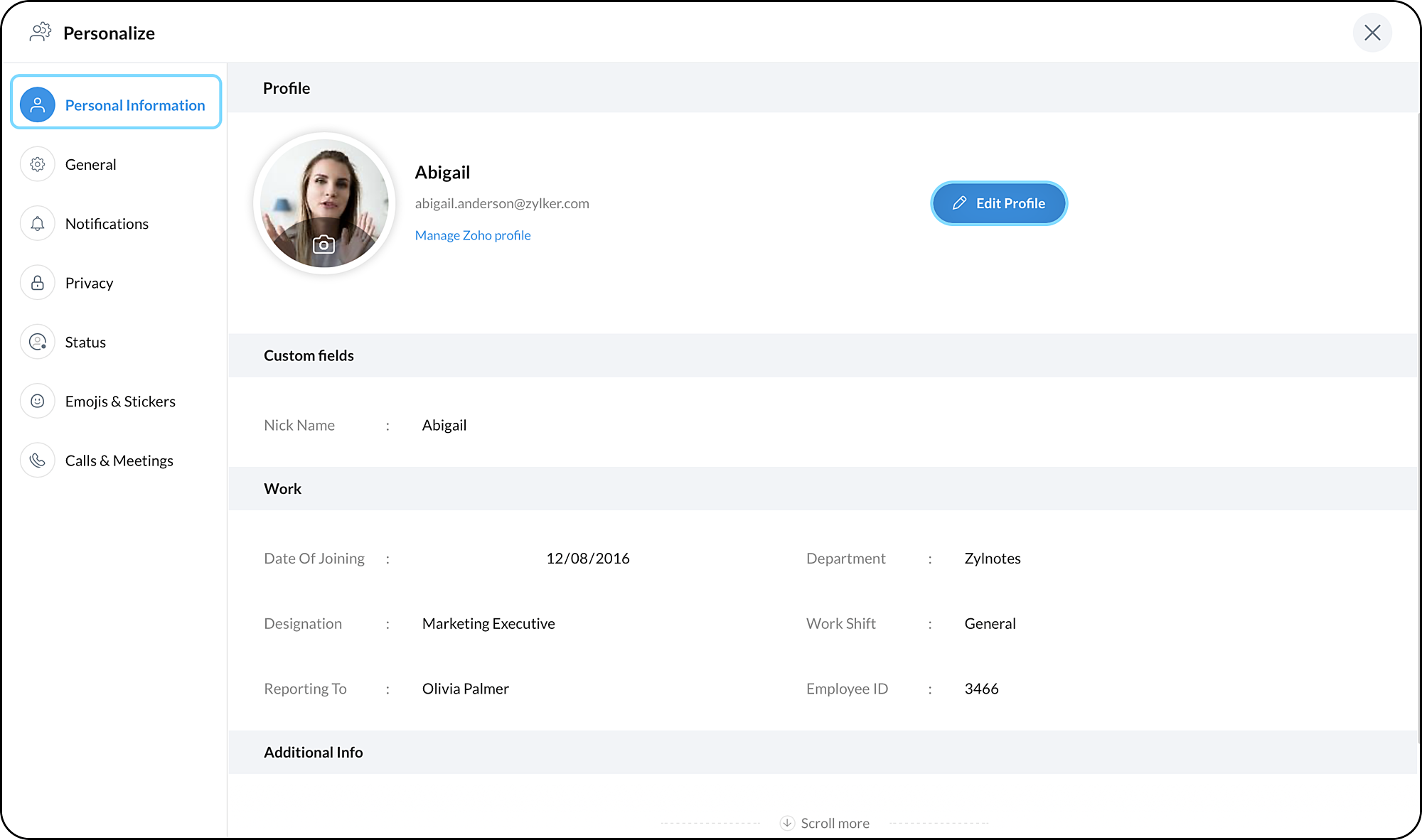Image resolution: width=1422 pixels, height=840 pixels.
Task: Click Abigail's profile picture thumbnail
Action: [324, 203]
